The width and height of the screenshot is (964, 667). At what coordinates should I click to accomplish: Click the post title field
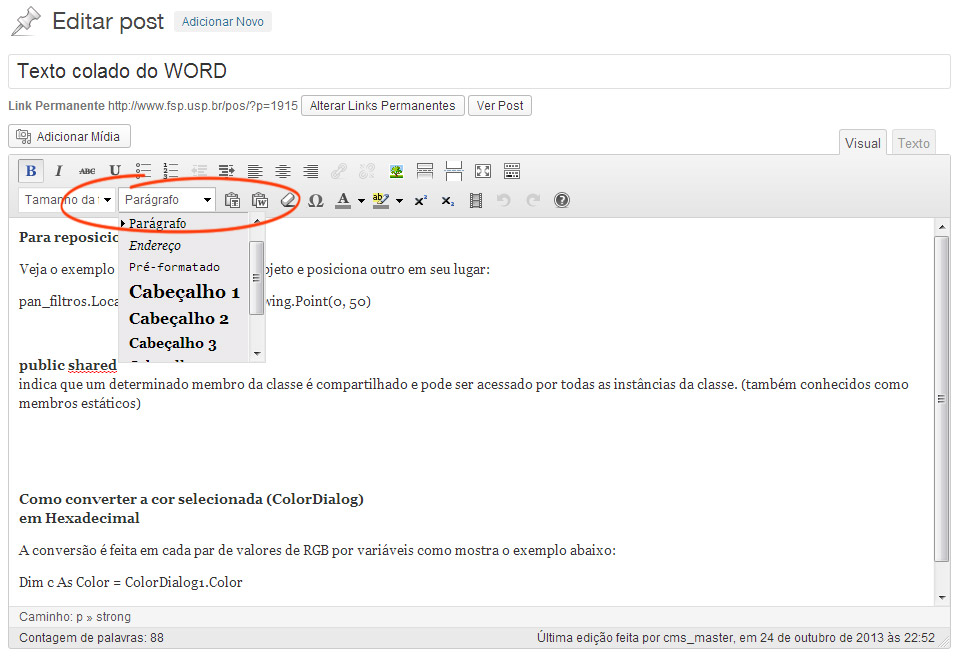(x=480, y=71)
